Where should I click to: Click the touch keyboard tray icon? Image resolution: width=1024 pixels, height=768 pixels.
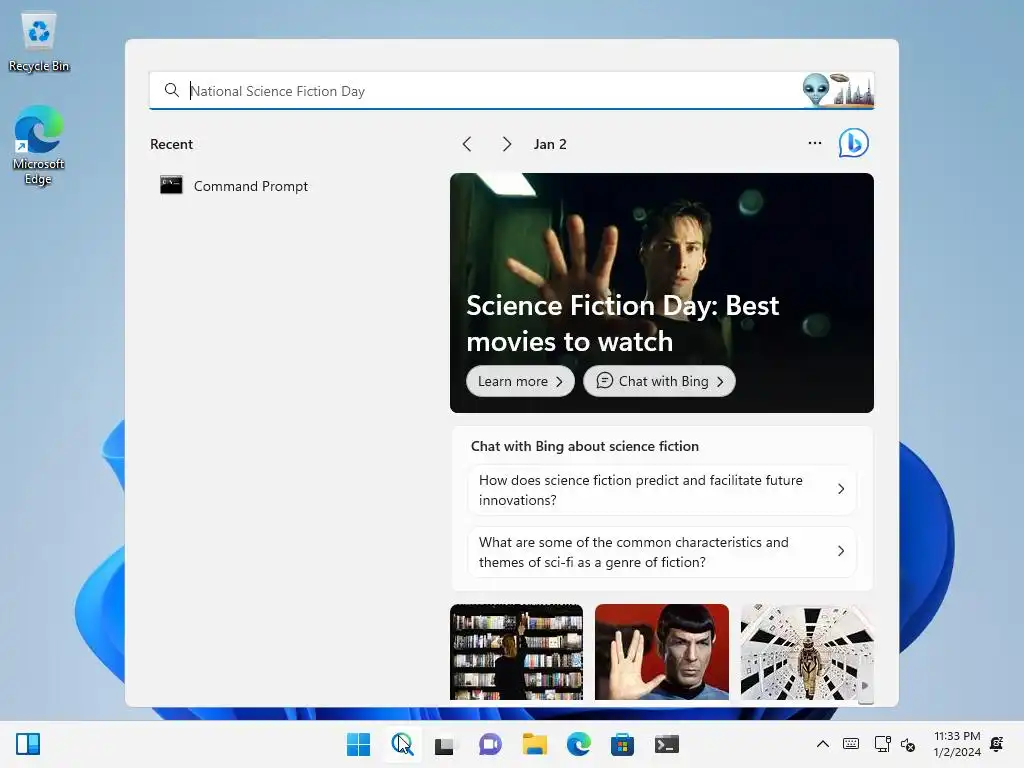tap(851, 744)
